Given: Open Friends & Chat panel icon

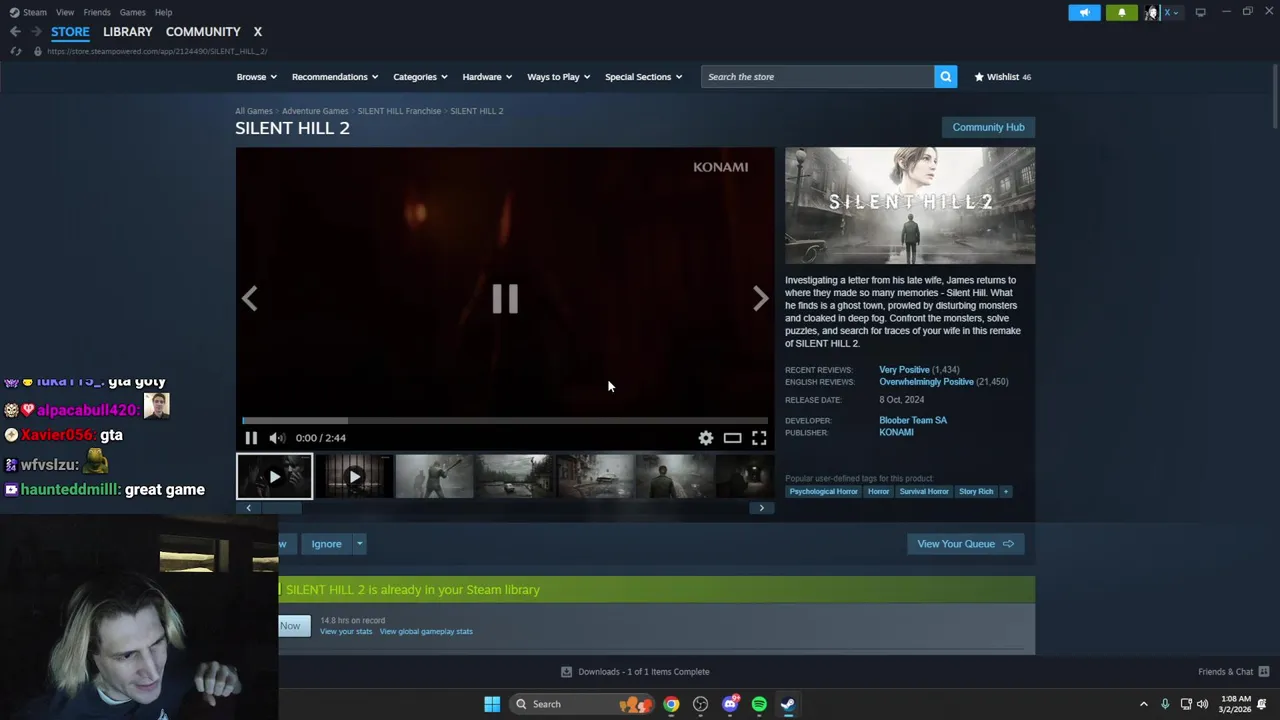Looking at the screenshot, I should pyautogui.click(x=1263, y=672).
